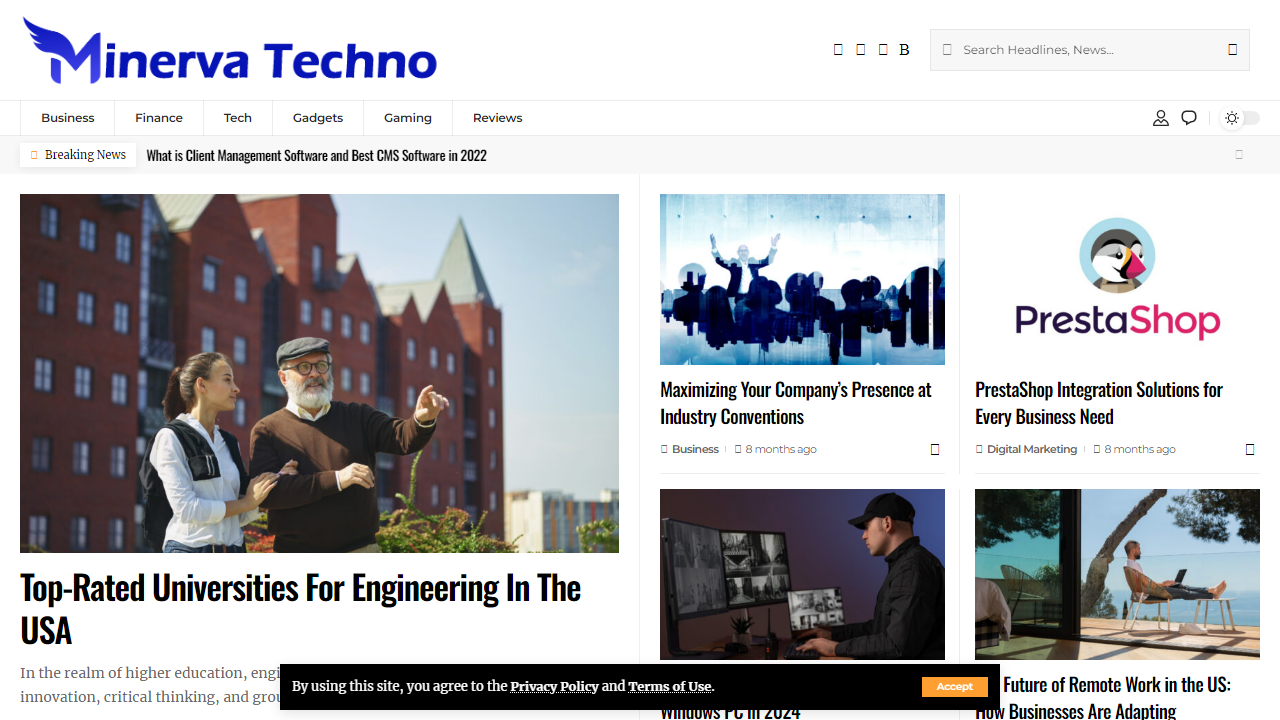
Task: Bookmark the PrestaShop Integration article
Action: (x=1249, y=450)
